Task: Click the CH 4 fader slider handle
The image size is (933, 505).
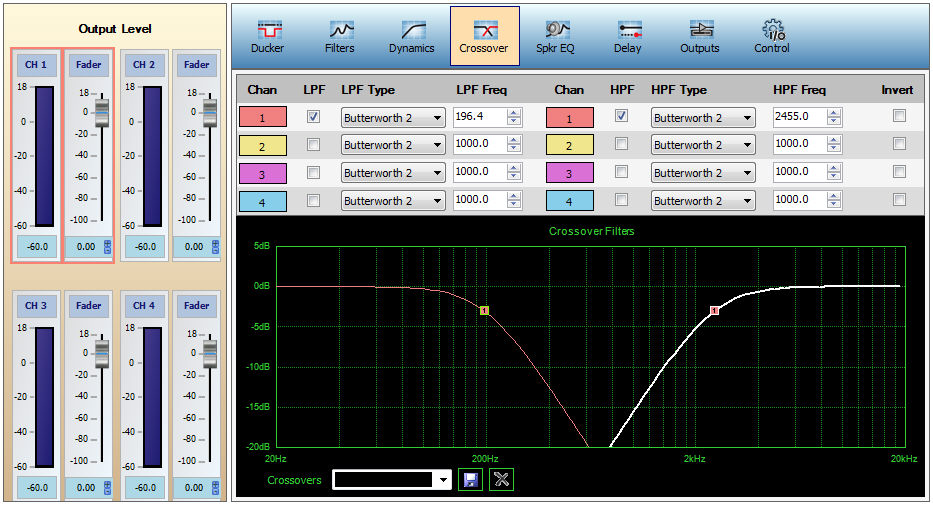Action: (210, 354)
